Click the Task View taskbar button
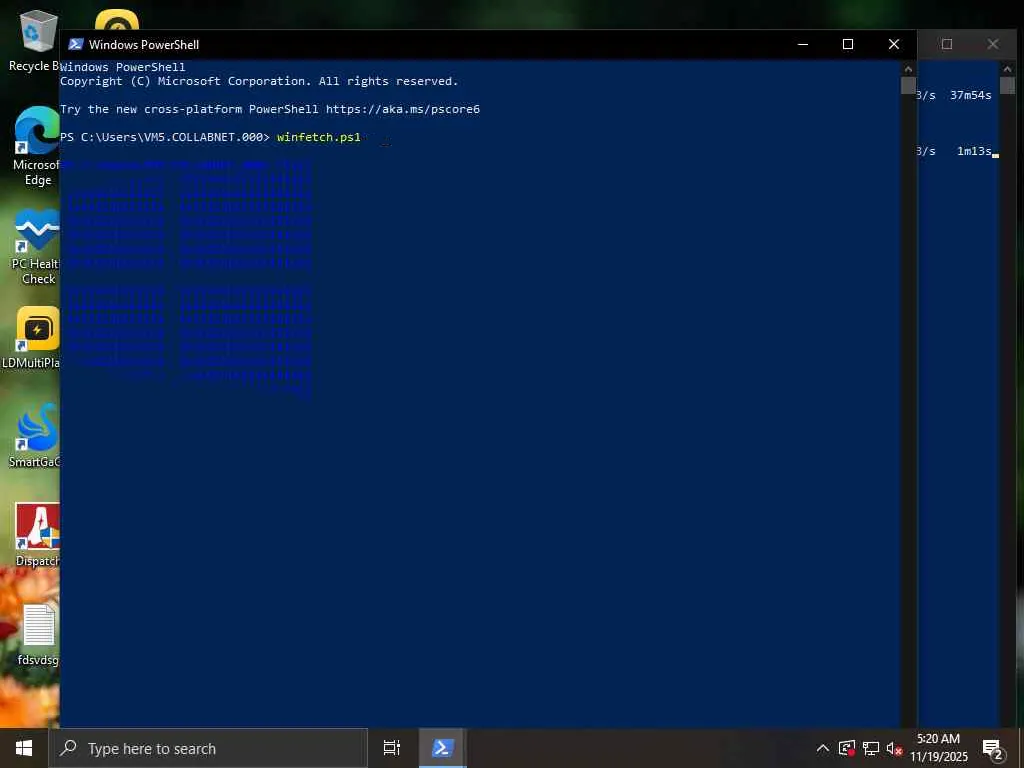1024x768 pixels. click(391, 748)
